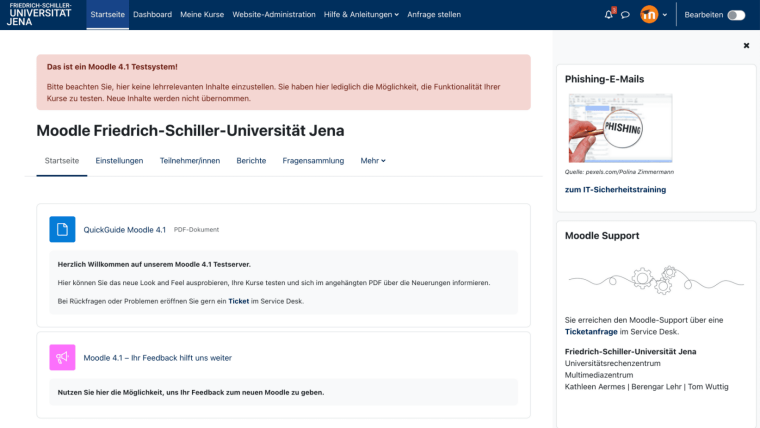
Task: Click the 'Moodle Support' block heading
Action: (602, 236)
